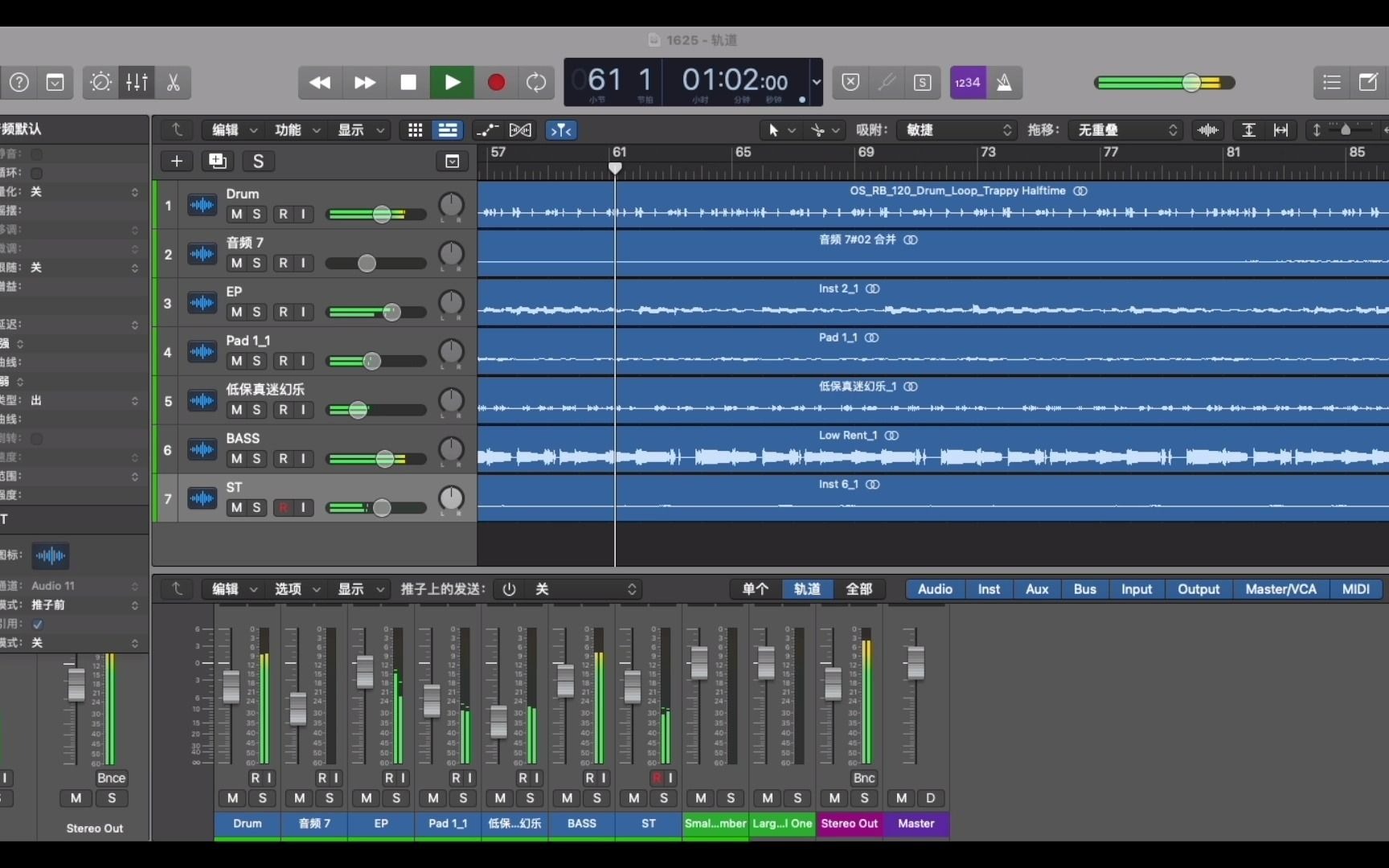
Task: Toggle the Flex mode button
Action: tap(520, 130)
